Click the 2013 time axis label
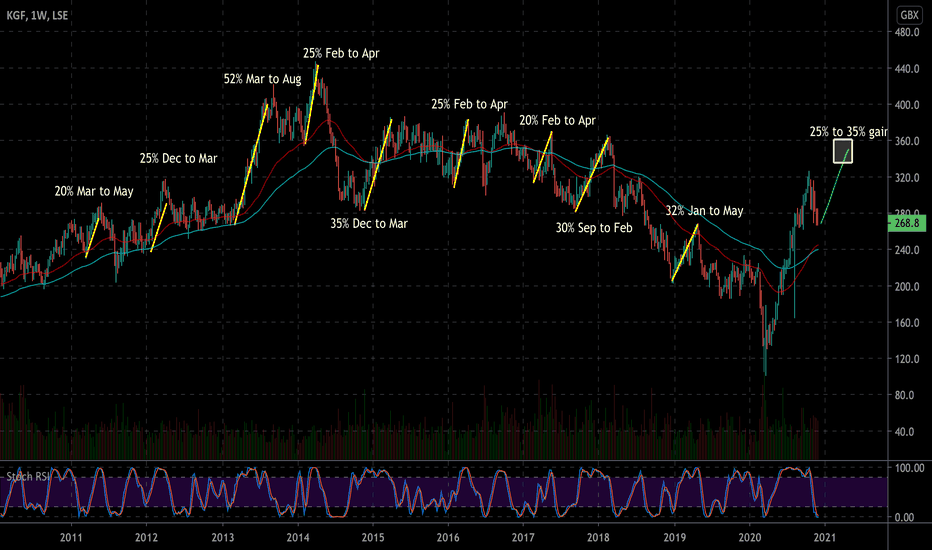Viewport: 932px width, 550px height. point(222,538)
